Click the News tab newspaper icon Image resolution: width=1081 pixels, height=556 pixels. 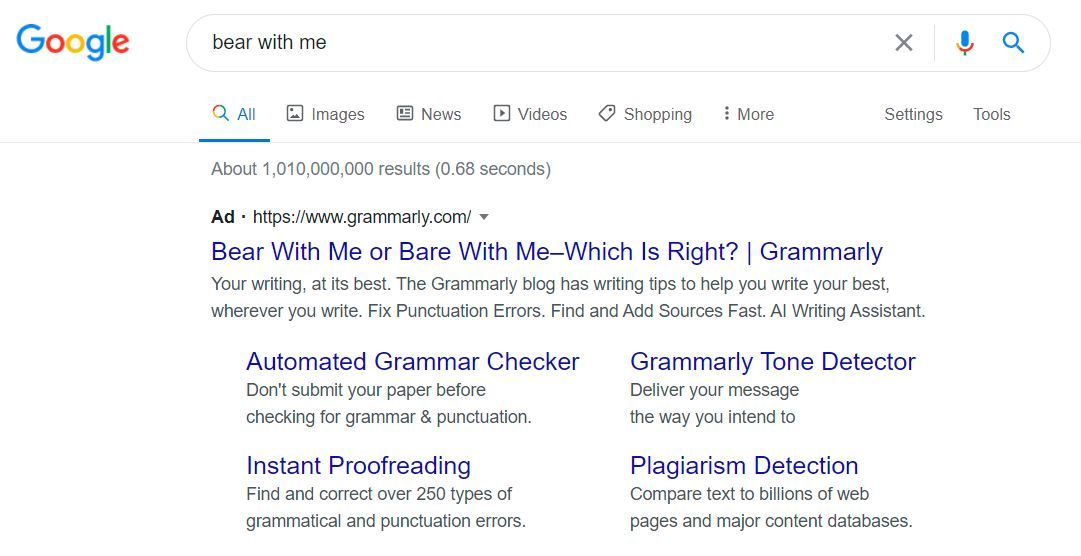pos(405,113)
